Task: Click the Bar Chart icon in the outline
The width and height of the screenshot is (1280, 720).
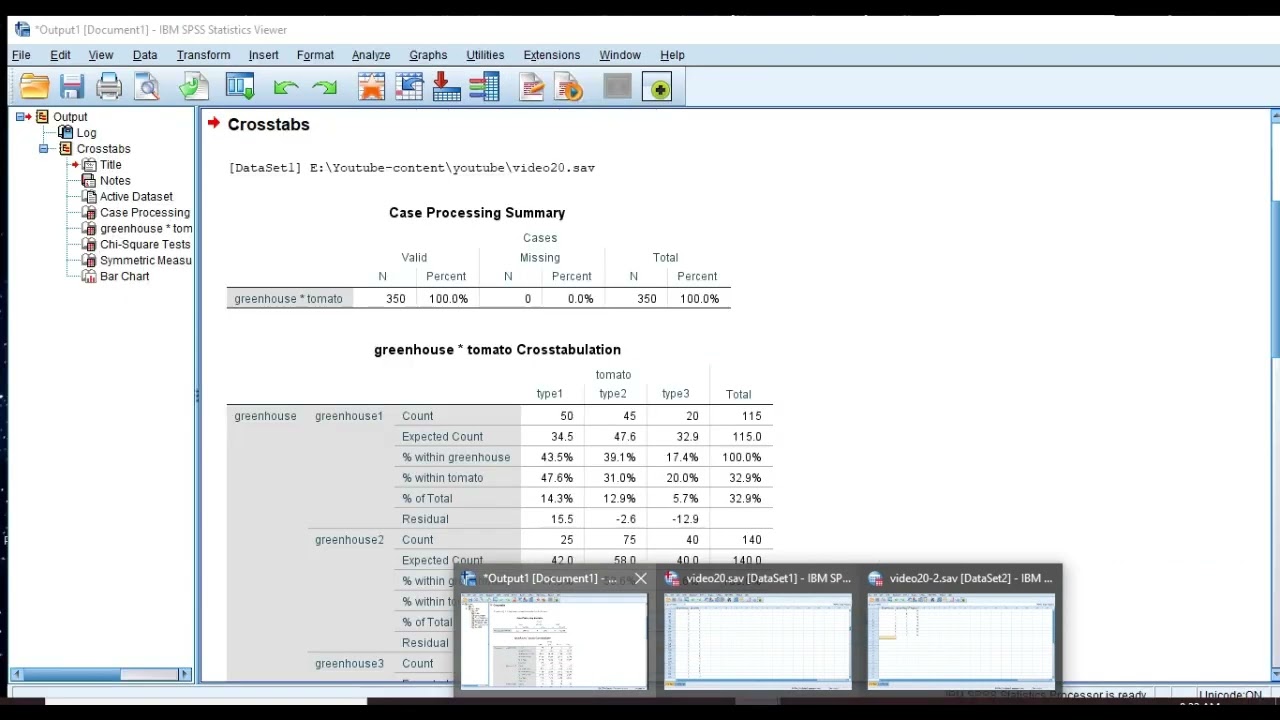Action: click(89, 277)
